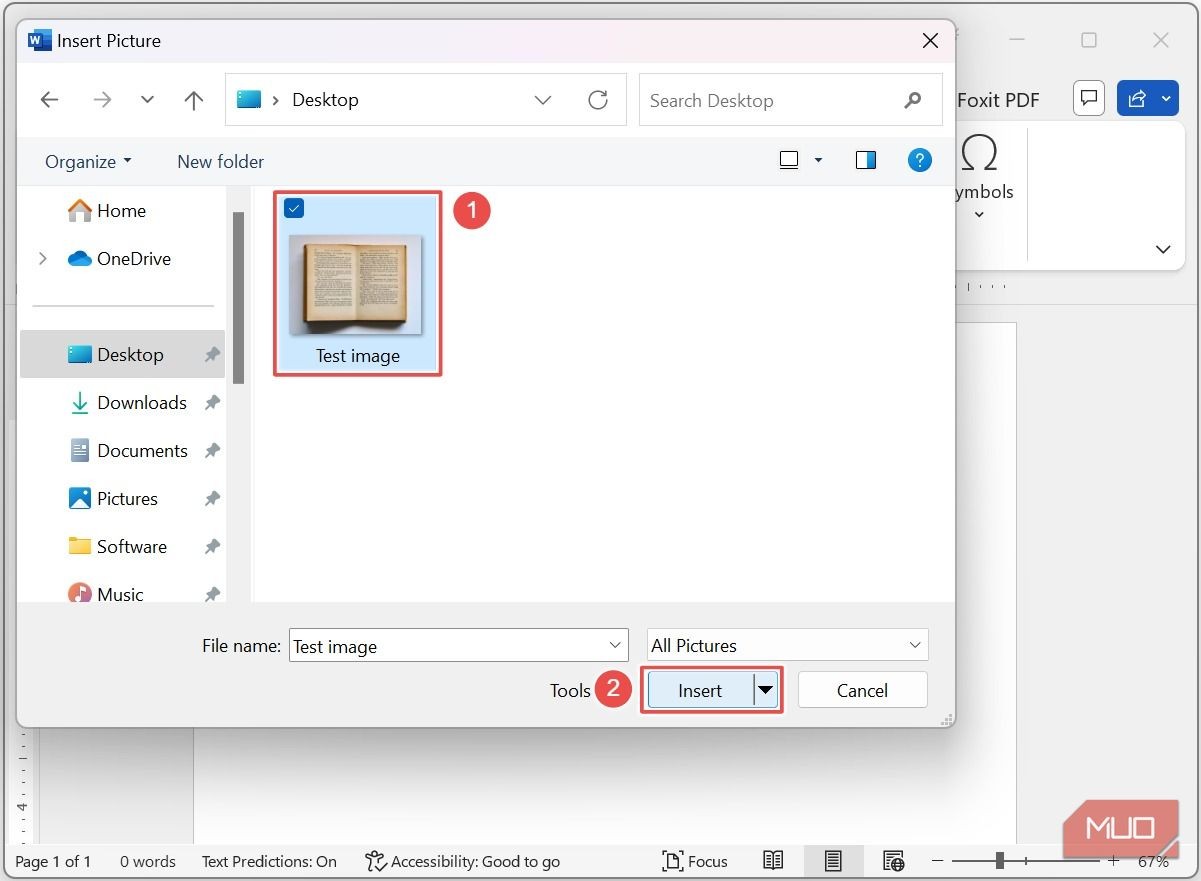Image resolution: width=1201 pixels, height=881 pixels.
Task: Open Comments icon in Word
Action: click(1088, 98)
